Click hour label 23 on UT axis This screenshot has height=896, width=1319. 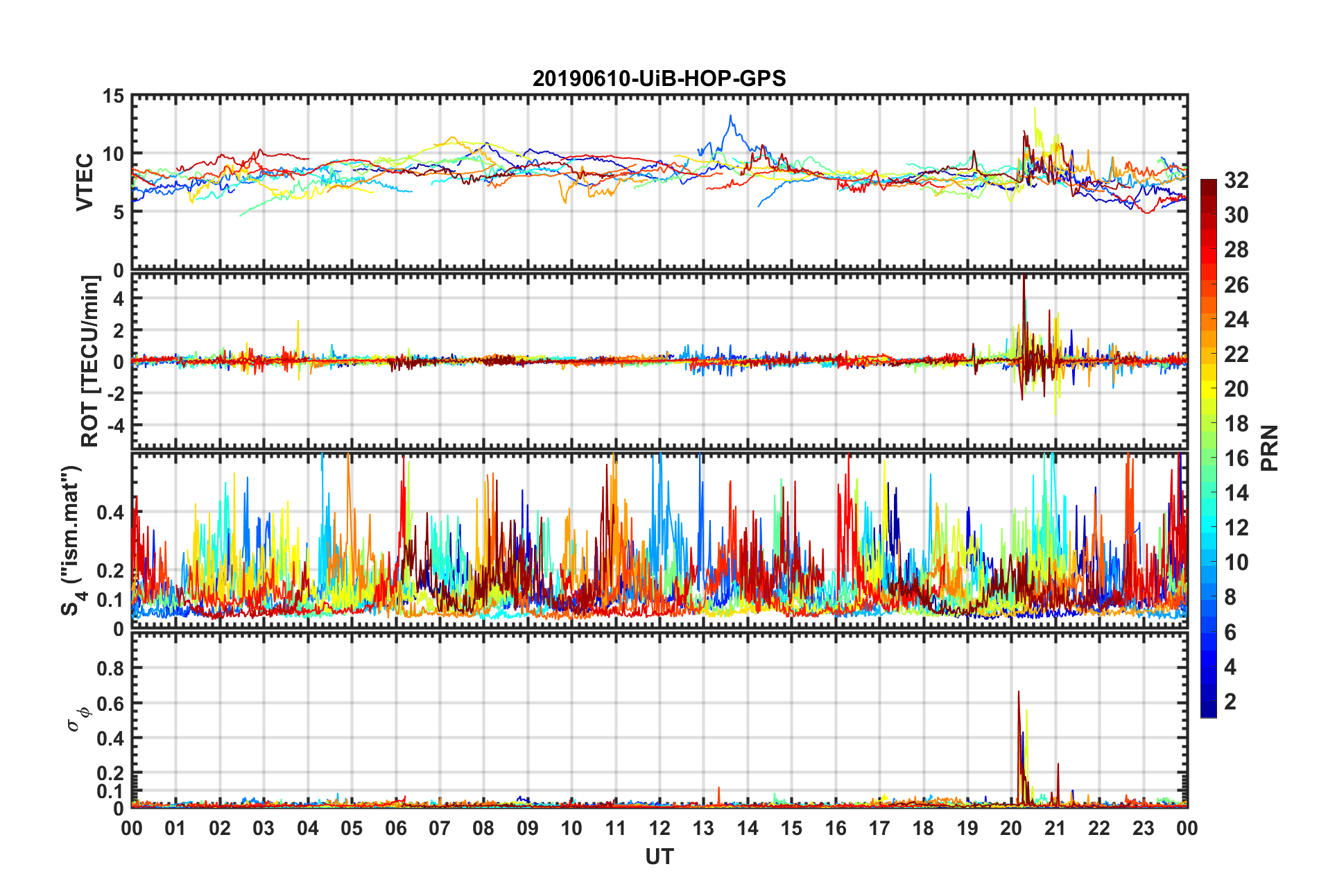click(x=1144, y=828)
